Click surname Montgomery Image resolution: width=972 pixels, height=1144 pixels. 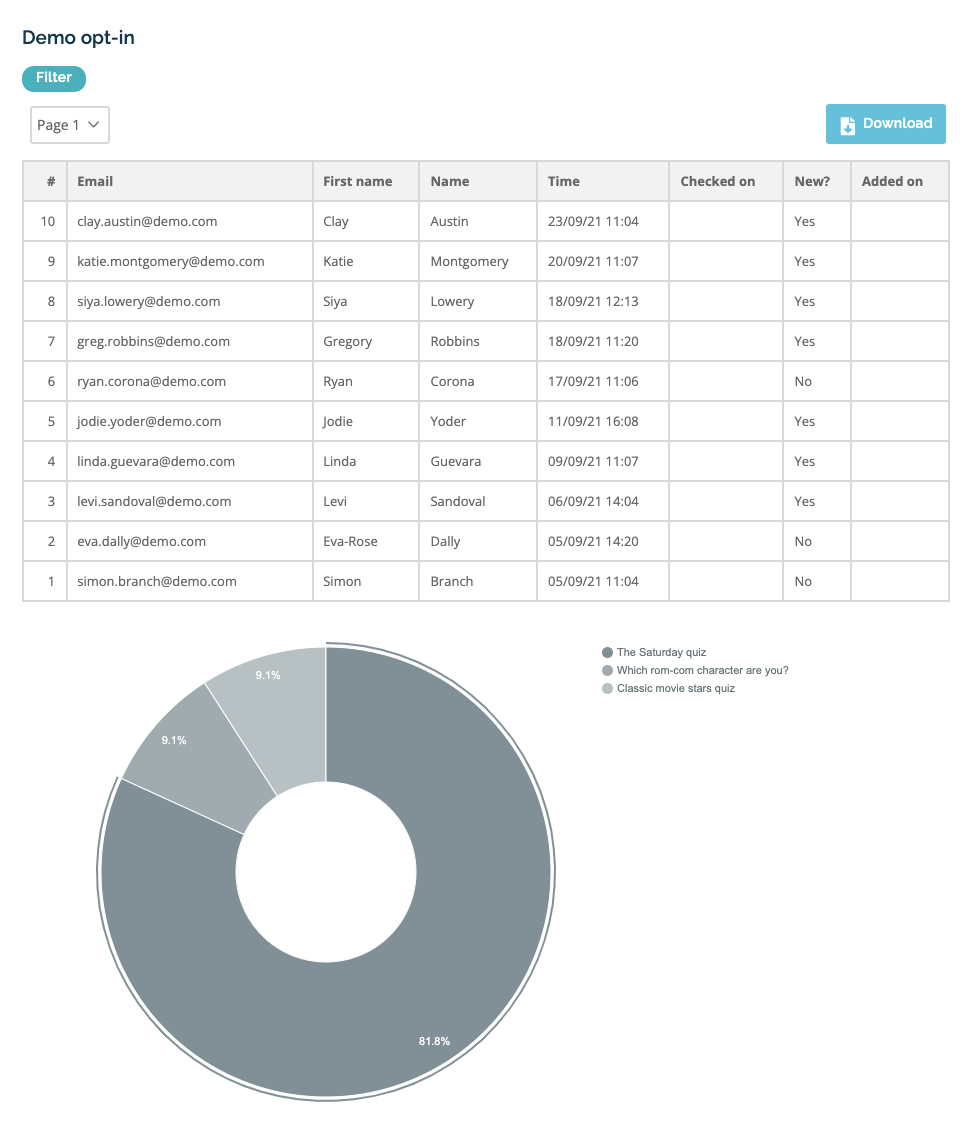click(469, 261)
